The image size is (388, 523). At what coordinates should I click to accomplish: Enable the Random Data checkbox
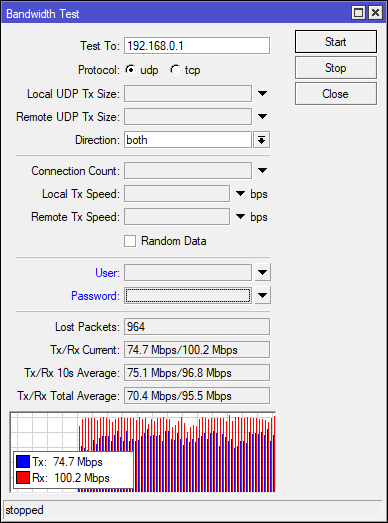(130, 241)
